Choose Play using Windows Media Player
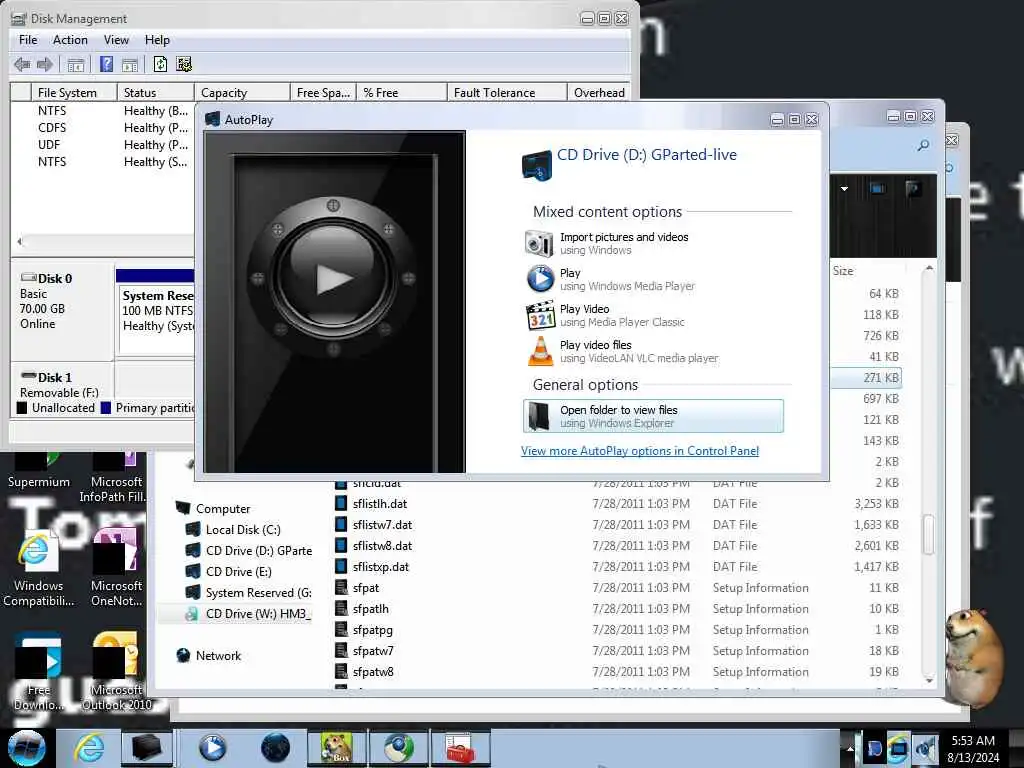Screen dimensions: 1024x768 point(653,279)
